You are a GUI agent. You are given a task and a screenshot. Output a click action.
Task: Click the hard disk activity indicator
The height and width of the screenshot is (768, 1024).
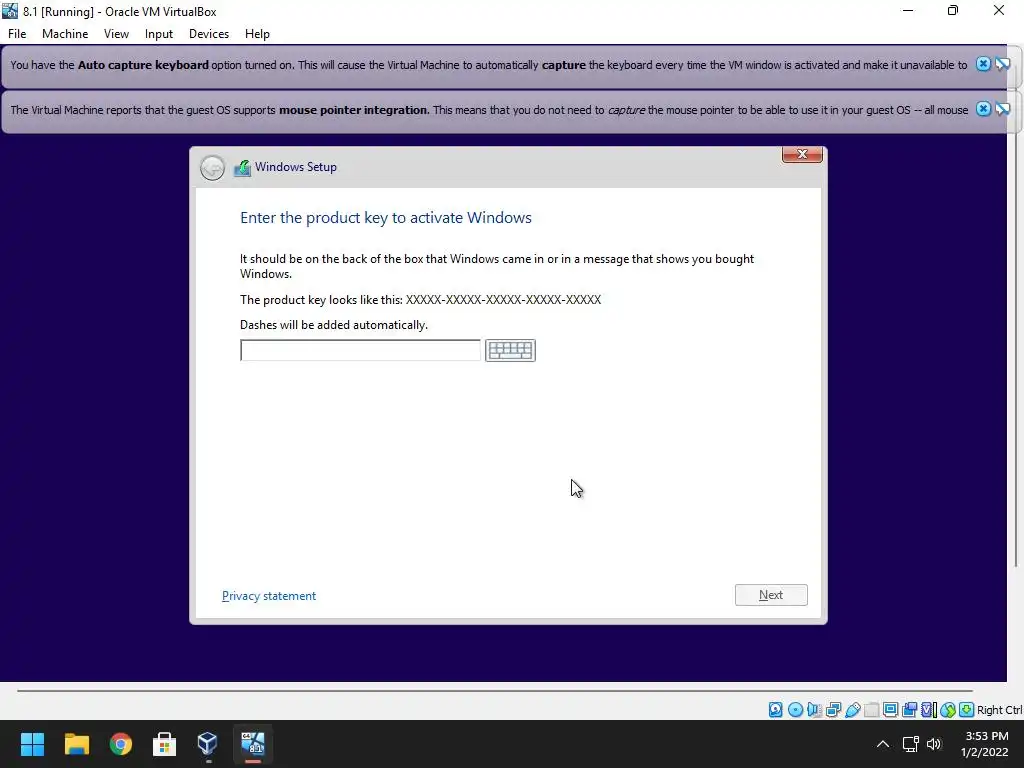click(x=775, y=709)
